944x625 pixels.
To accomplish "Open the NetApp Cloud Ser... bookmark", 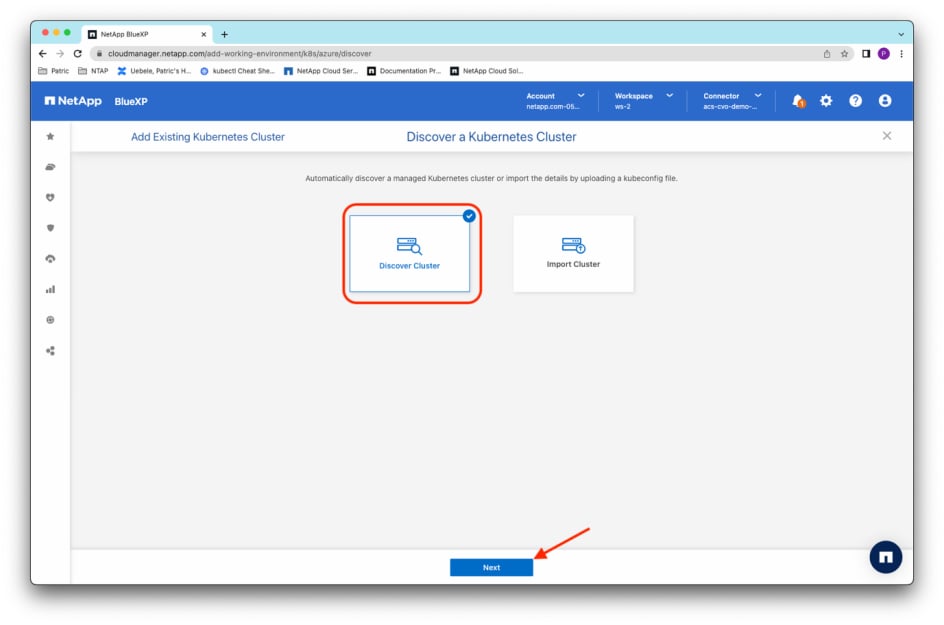I will pos(321,71).
